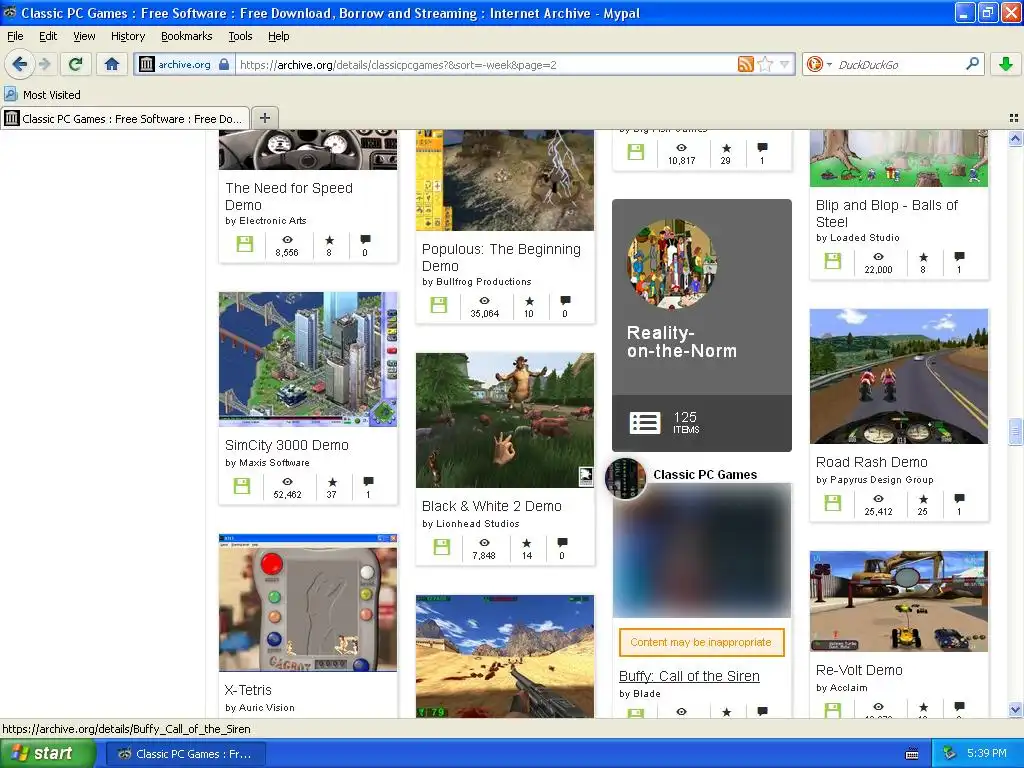The width and height of the screenshot is (1024, 768).
Task: Open the Downloads green arrow button
Action: (x=1006, y=64)
